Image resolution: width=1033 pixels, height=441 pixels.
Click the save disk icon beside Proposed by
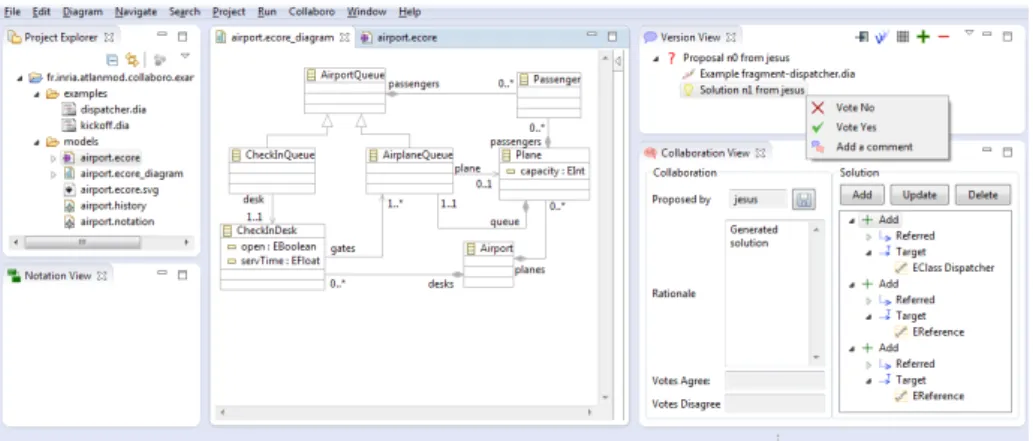803,200
